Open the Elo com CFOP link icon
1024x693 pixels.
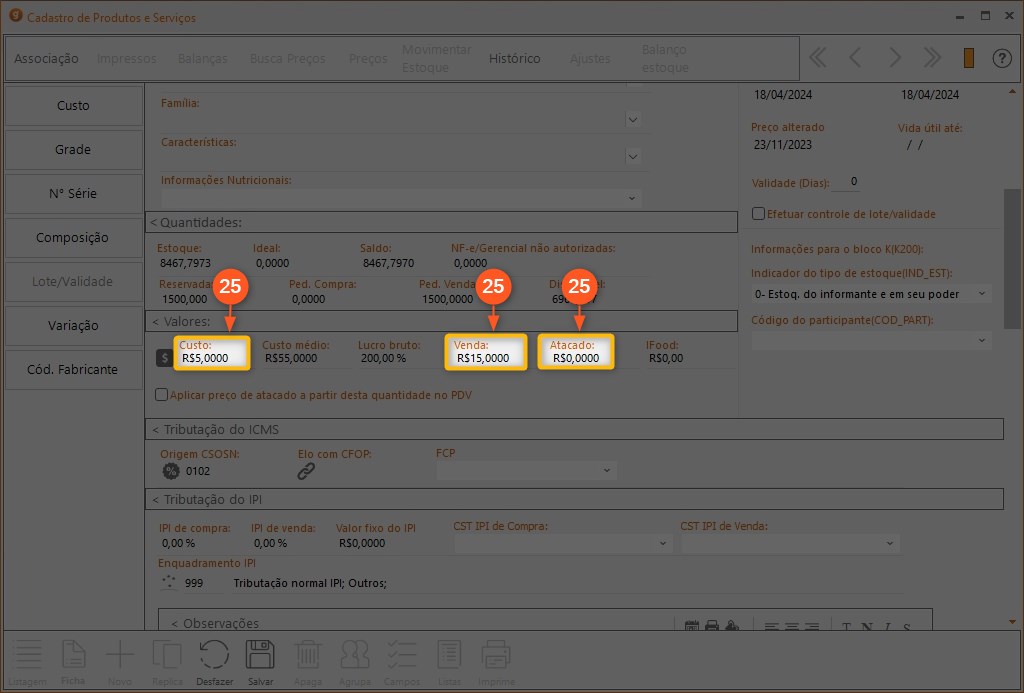[307, 471]
